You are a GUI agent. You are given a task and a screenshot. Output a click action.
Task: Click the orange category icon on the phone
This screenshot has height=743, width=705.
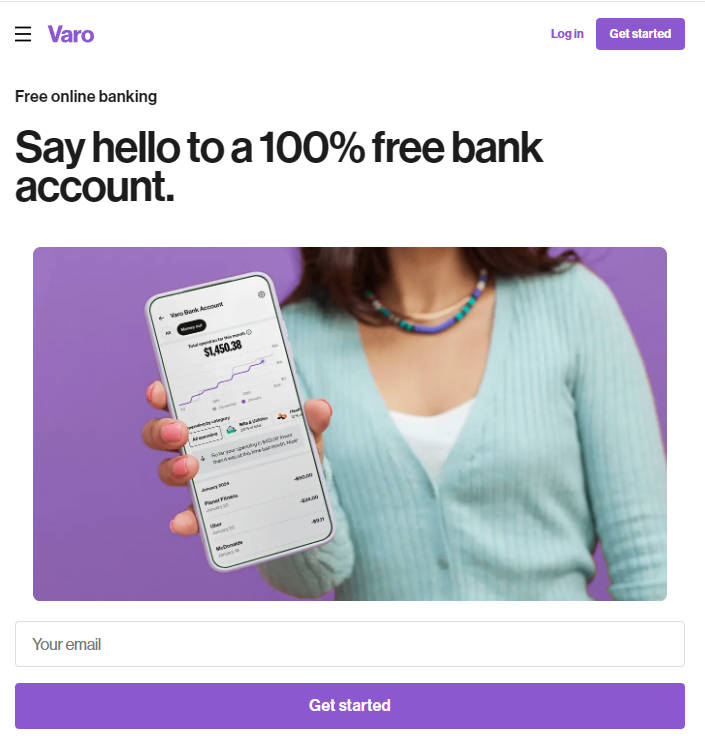click(282, 417)
